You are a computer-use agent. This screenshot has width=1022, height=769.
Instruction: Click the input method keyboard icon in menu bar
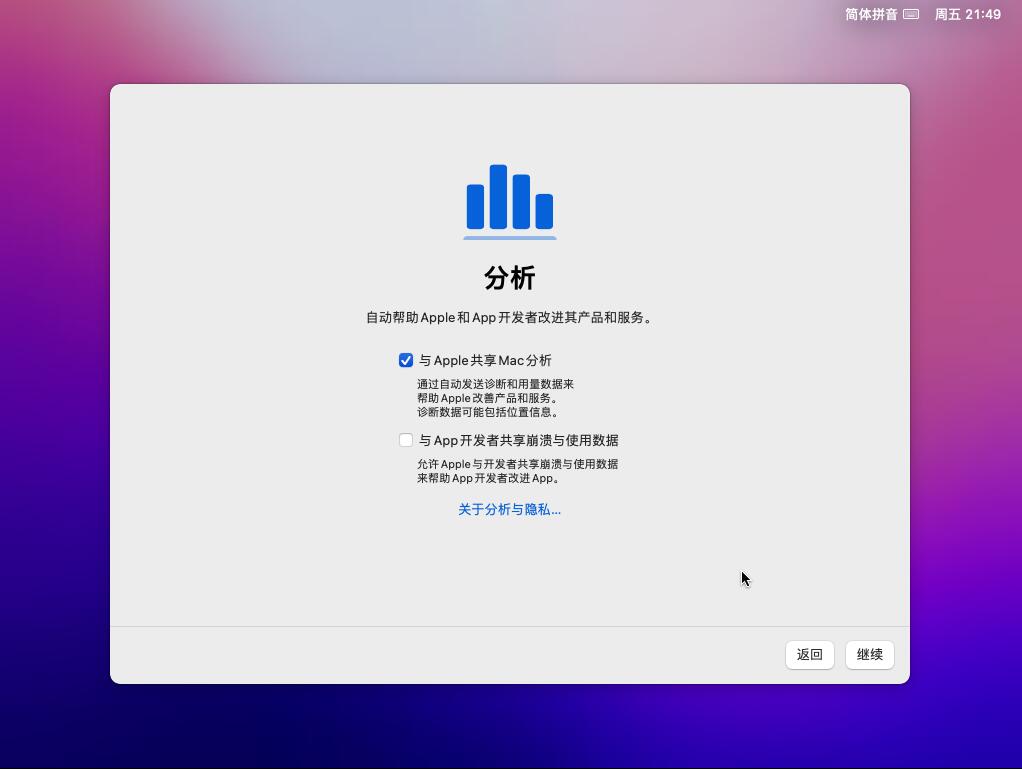pos(909,14)
